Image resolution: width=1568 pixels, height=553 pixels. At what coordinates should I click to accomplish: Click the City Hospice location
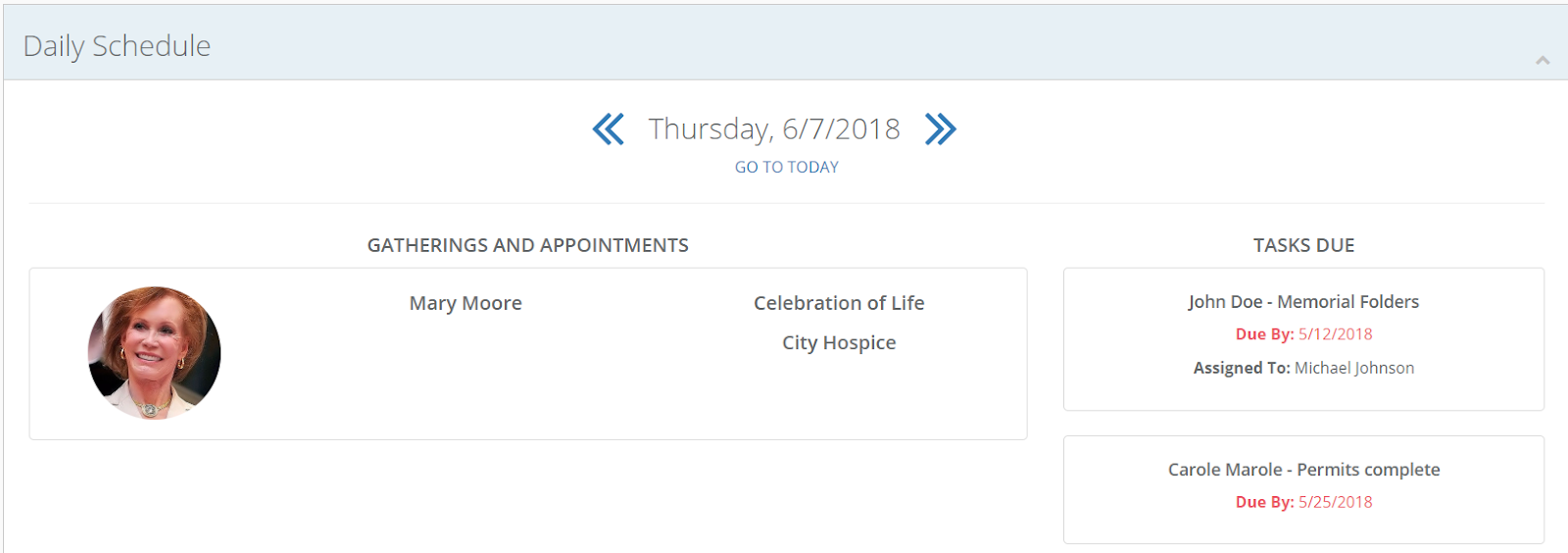coord(838,343)
